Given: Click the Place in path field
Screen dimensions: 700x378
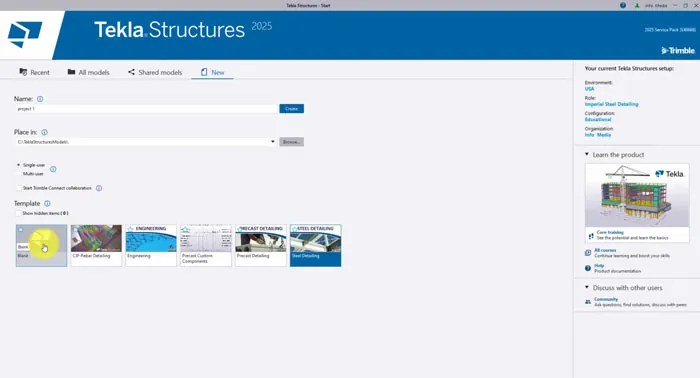Looking at the screenshot, I should pyautogui.click(x=146, y=142).
